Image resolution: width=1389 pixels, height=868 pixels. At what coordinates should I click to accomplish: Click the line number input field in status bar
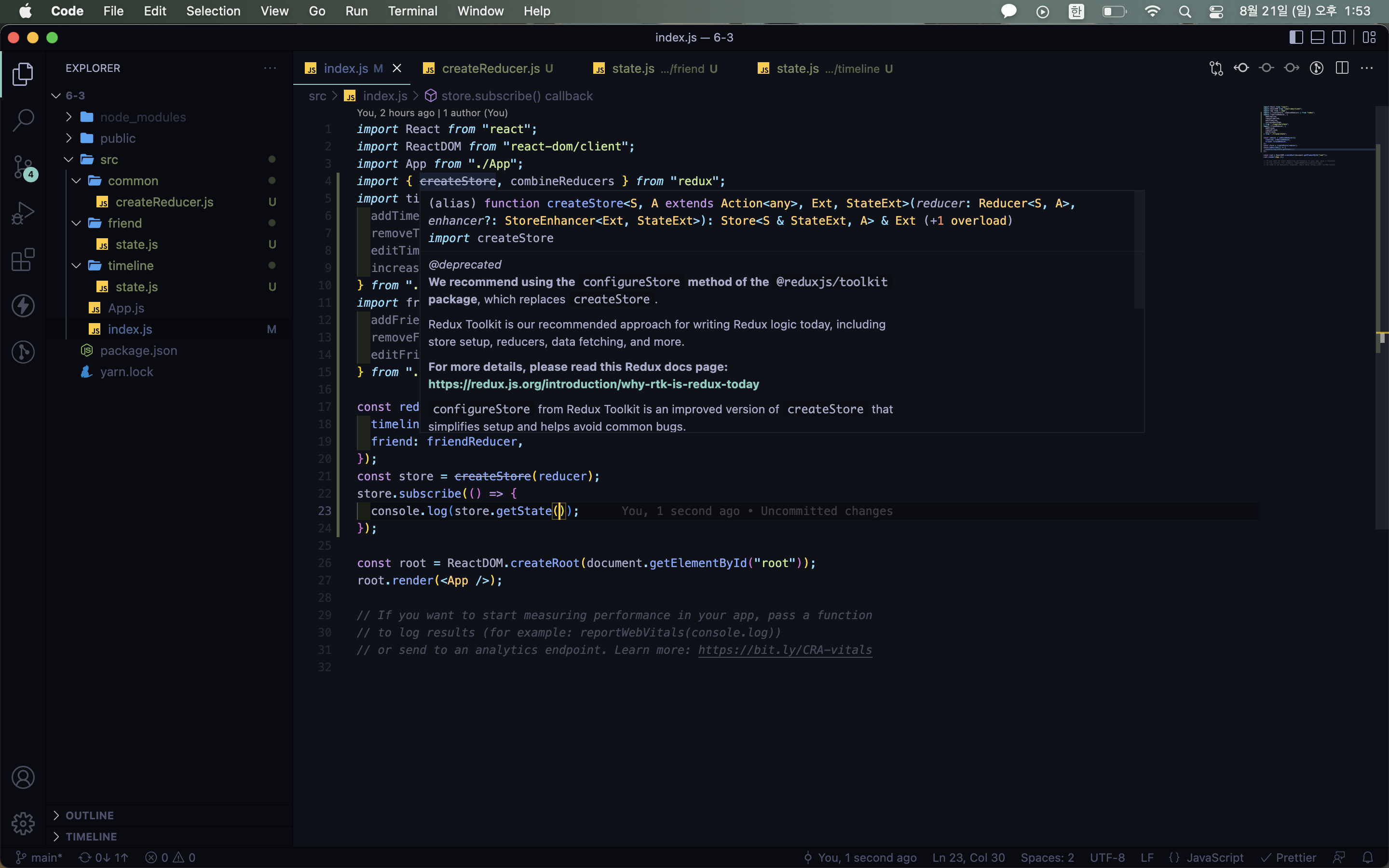tap(968, 857)
